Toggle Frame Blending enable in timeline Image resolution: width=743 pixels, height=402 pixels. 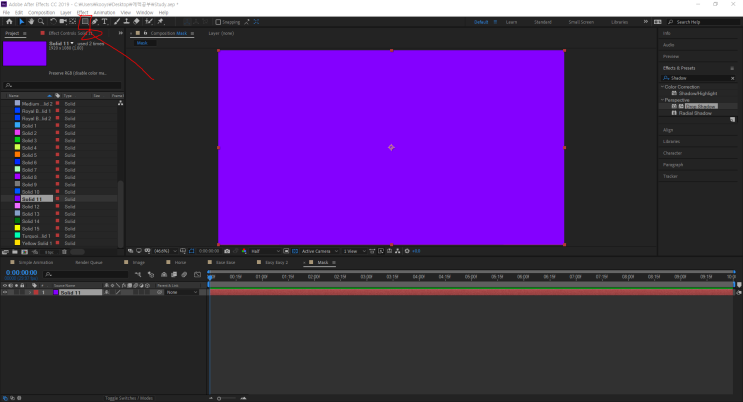[x=174, y=274]
